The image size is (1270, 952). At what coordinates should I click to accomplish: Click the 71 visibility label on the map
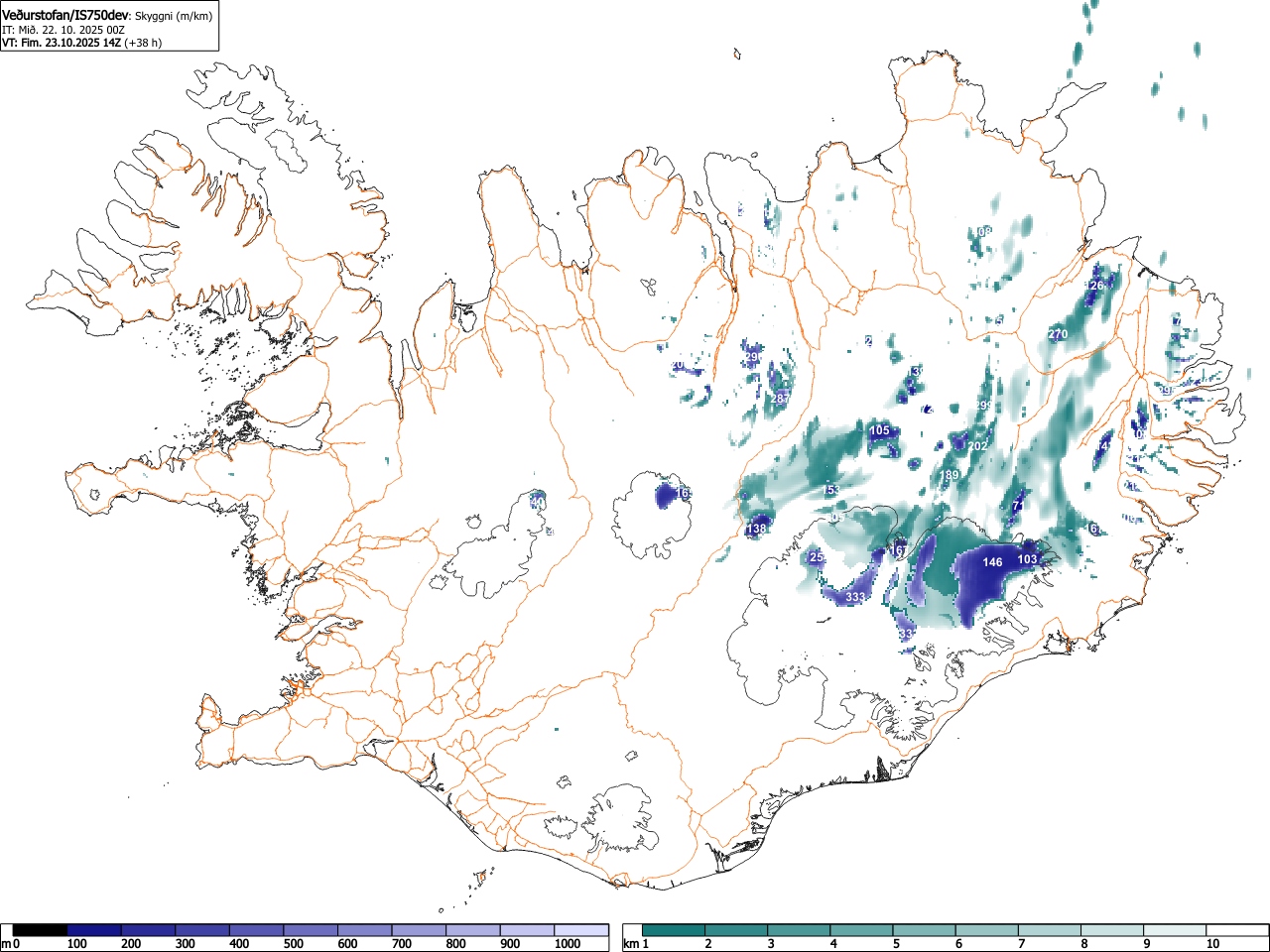pos(1017,507)
